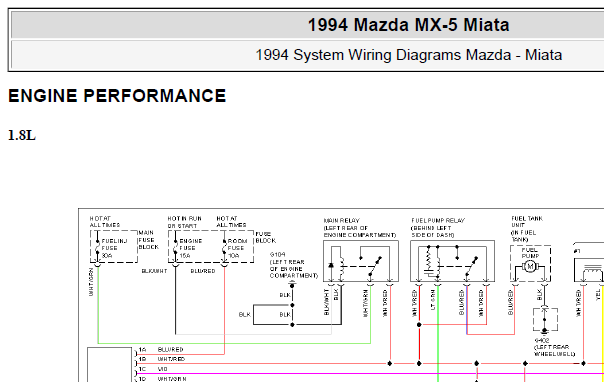
Task: Click the '#1' component label
Action: click(577, 251)
